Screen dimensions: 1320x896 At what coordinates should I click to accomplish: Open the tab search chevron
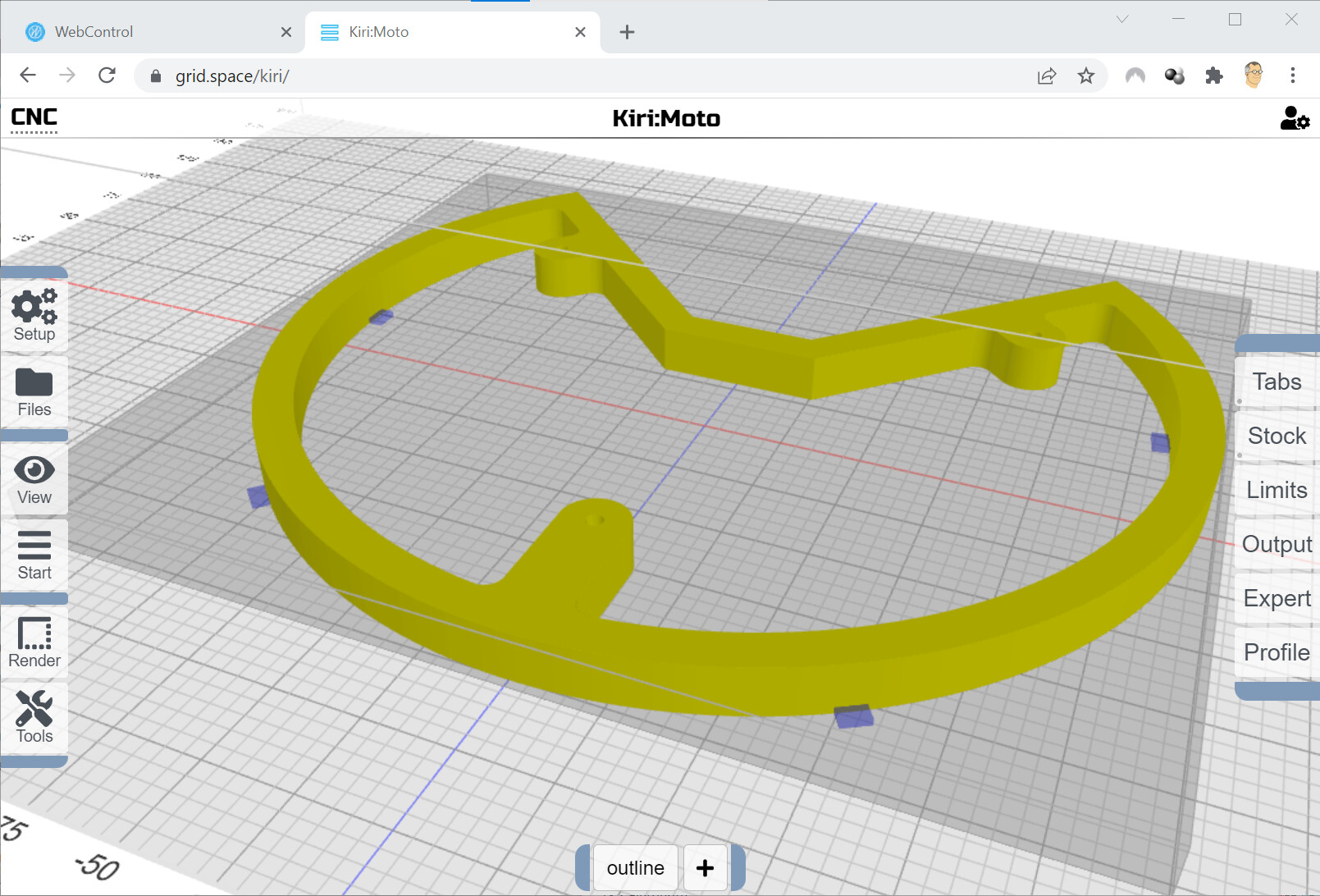[x=1122, y=19]
